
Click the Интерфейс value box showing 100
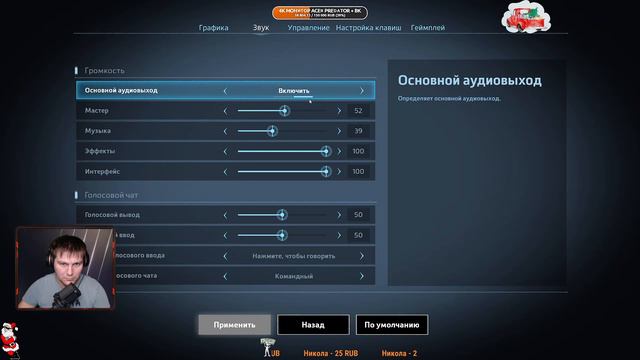(358, 172)
